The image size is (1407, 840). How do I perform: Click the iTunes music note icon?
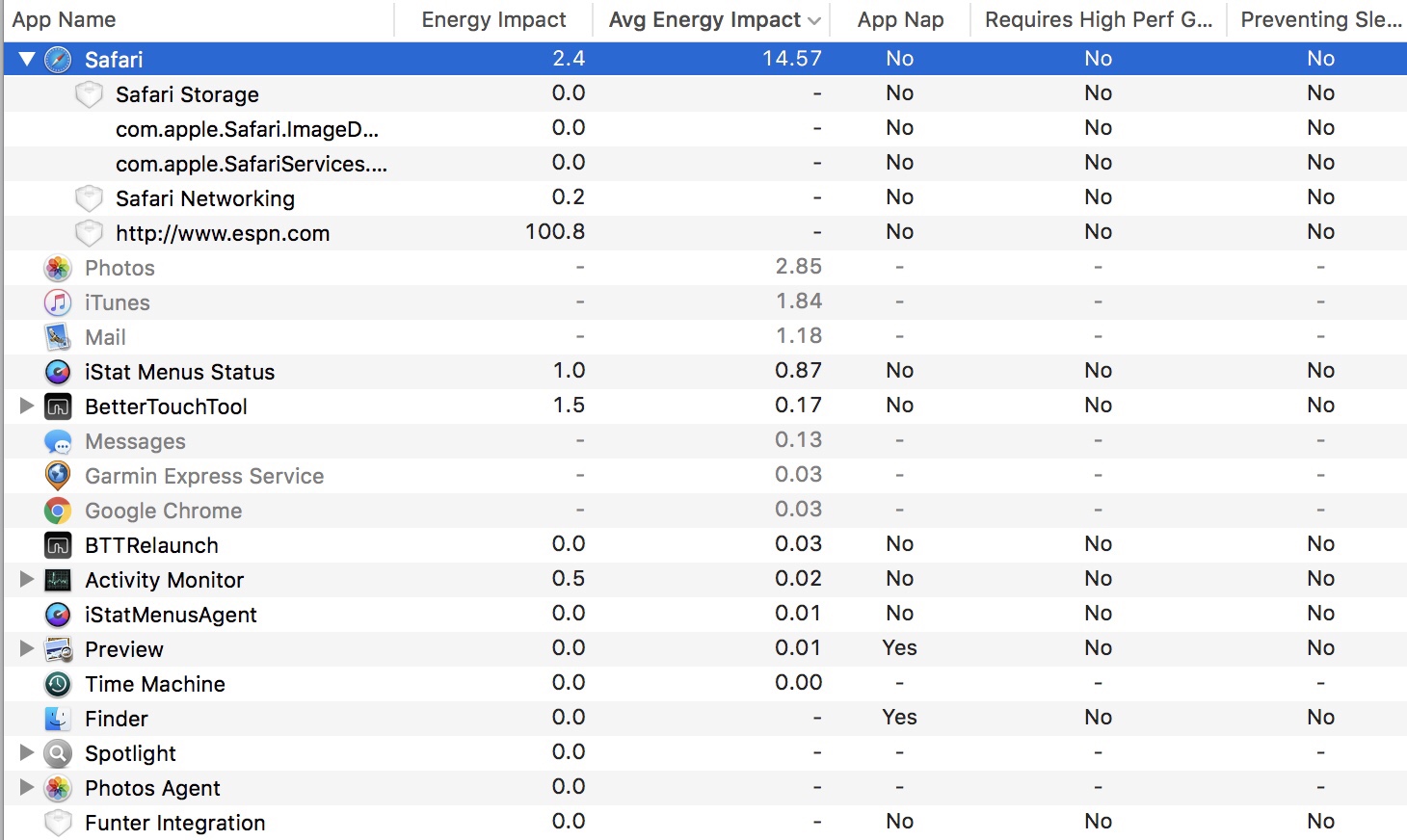coord(58,302)
